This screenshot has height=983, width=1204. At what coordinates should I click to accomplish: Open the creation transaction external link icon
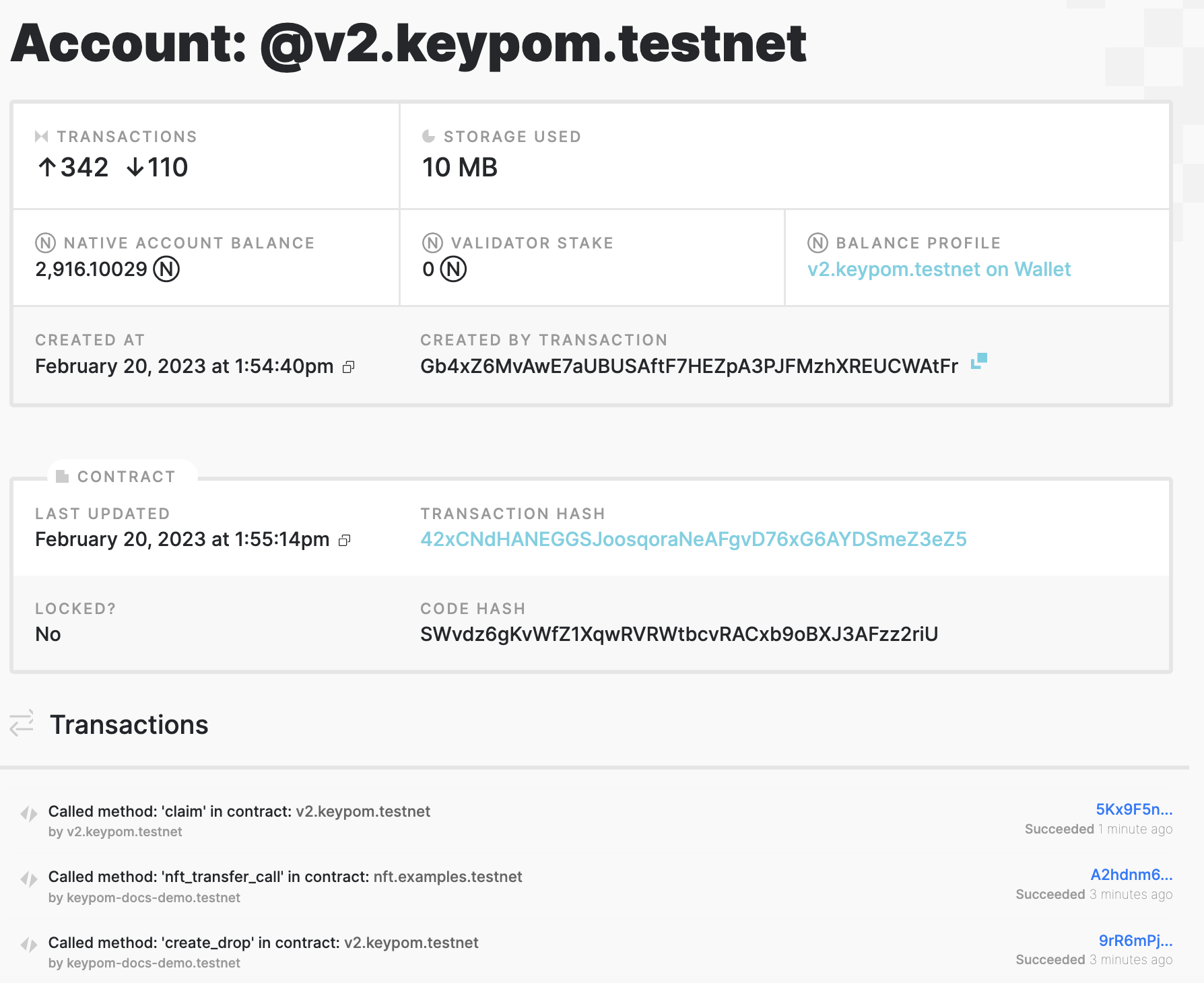pos(979,362)
